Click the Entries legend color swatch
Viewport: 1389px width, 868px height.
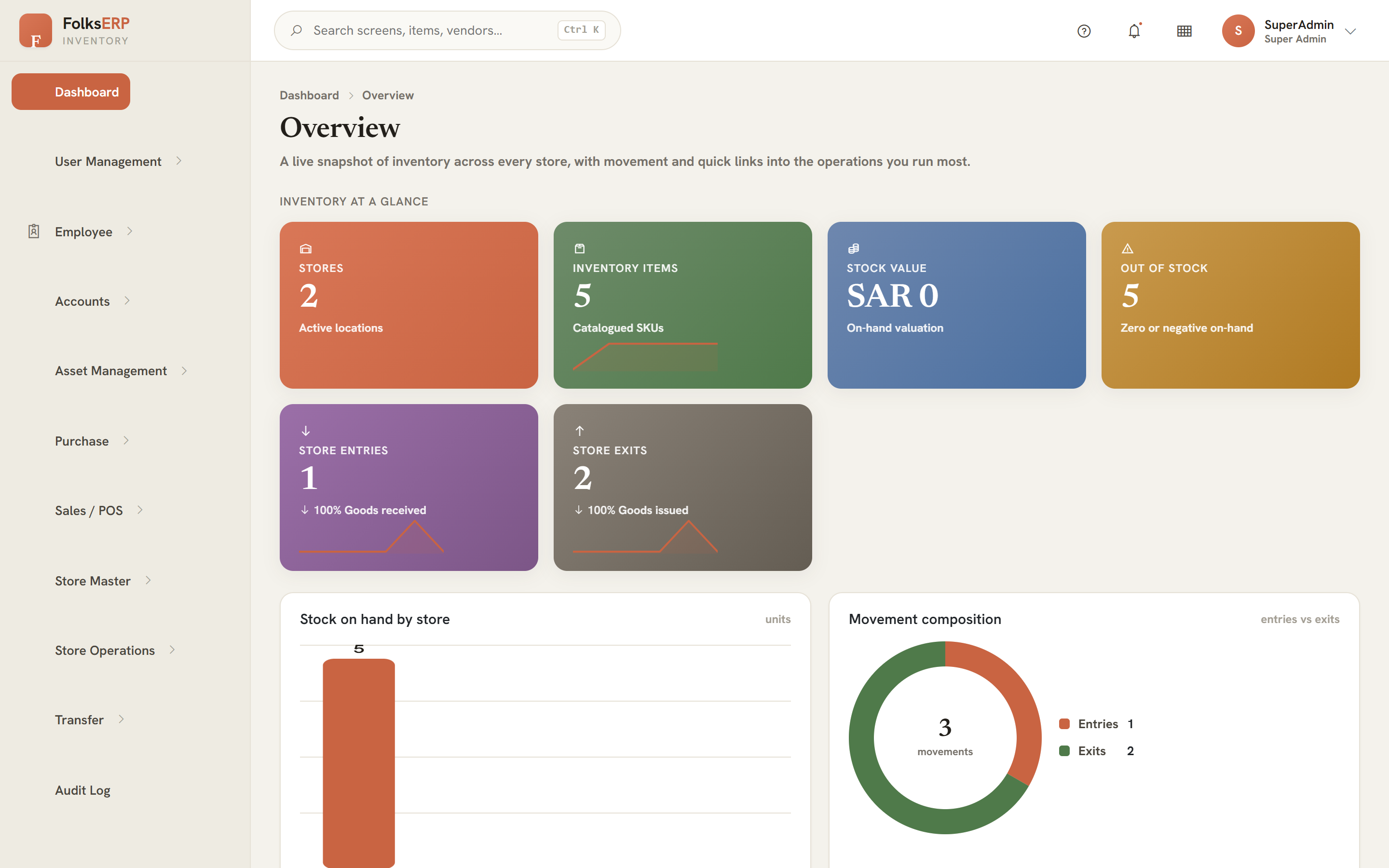[x=1064, y=724]
